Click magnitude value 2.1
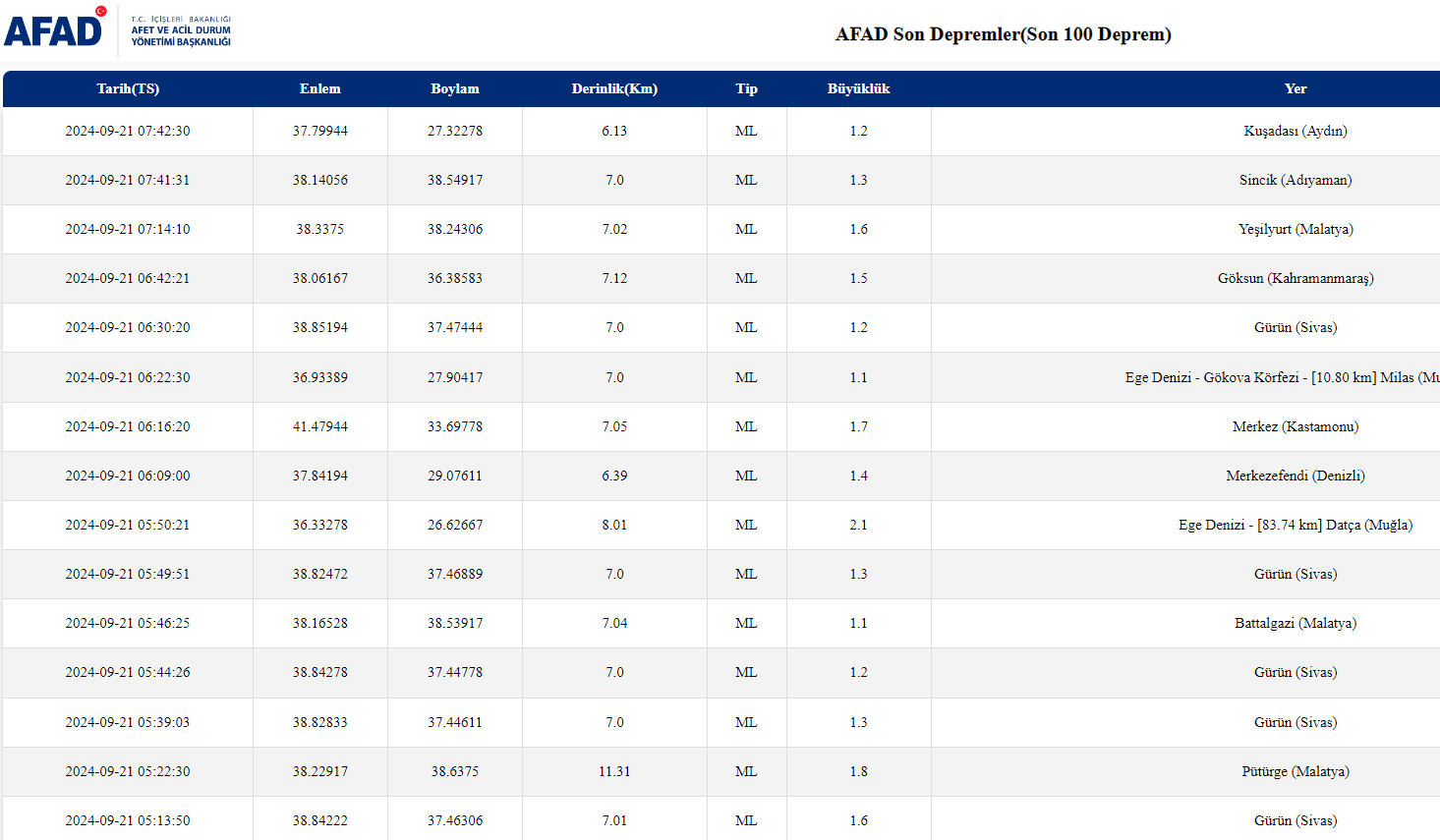This screenshot has width=1440, height=840. pos(859,525)
